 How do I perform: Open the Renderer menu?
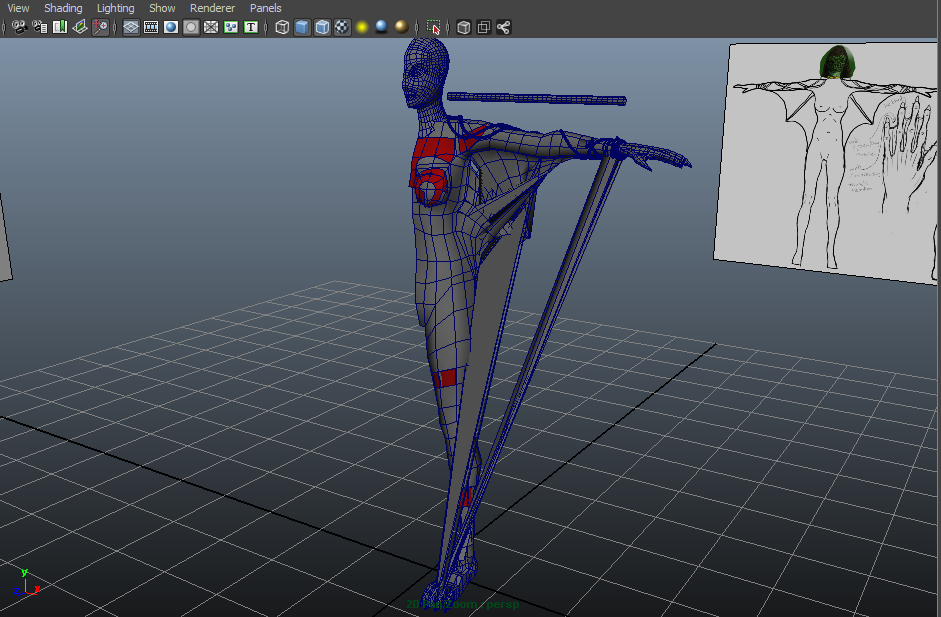[212, 8]
